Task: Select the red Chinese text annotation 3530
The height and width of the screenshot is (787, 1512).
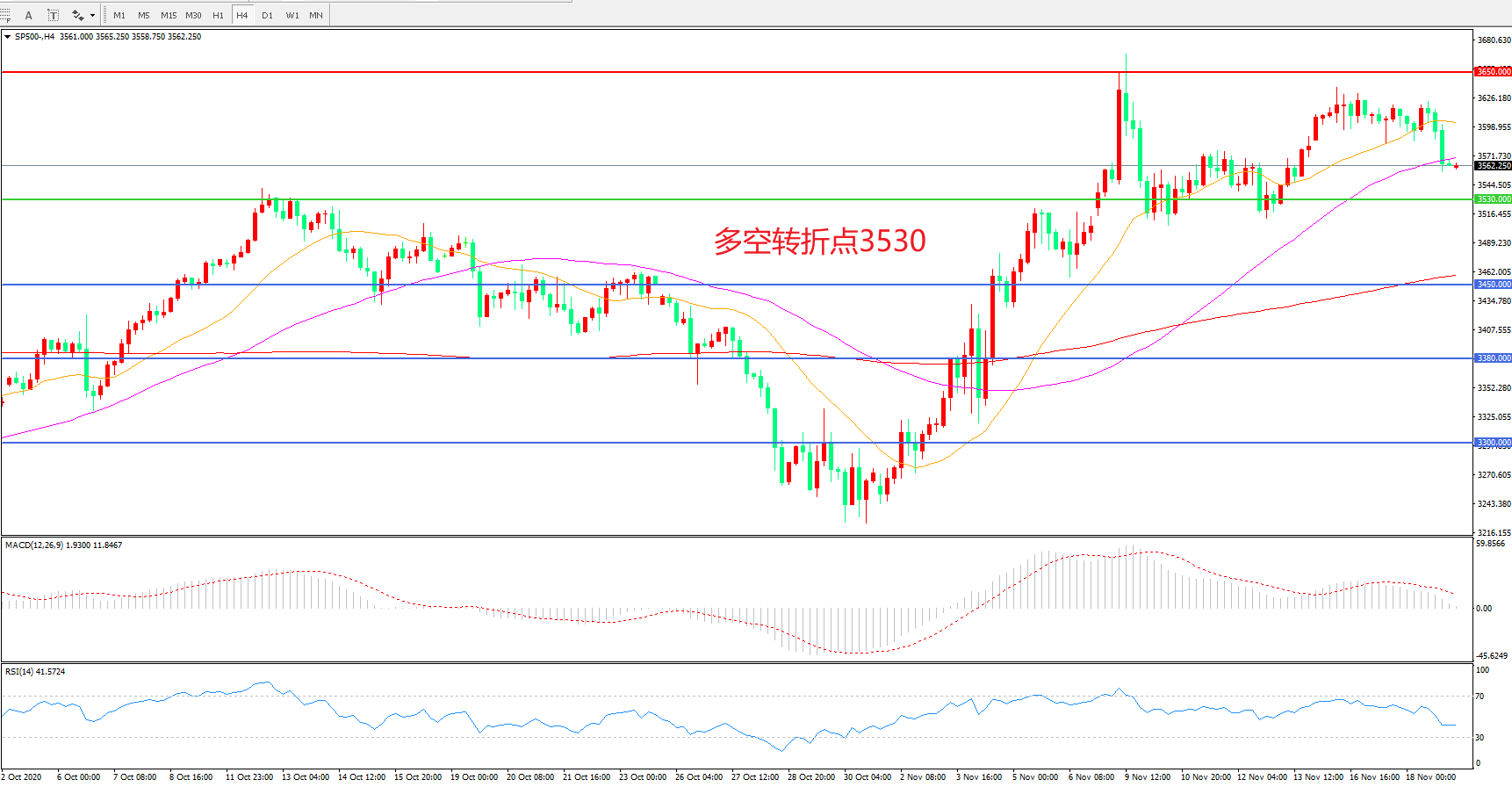Action: 819,241
